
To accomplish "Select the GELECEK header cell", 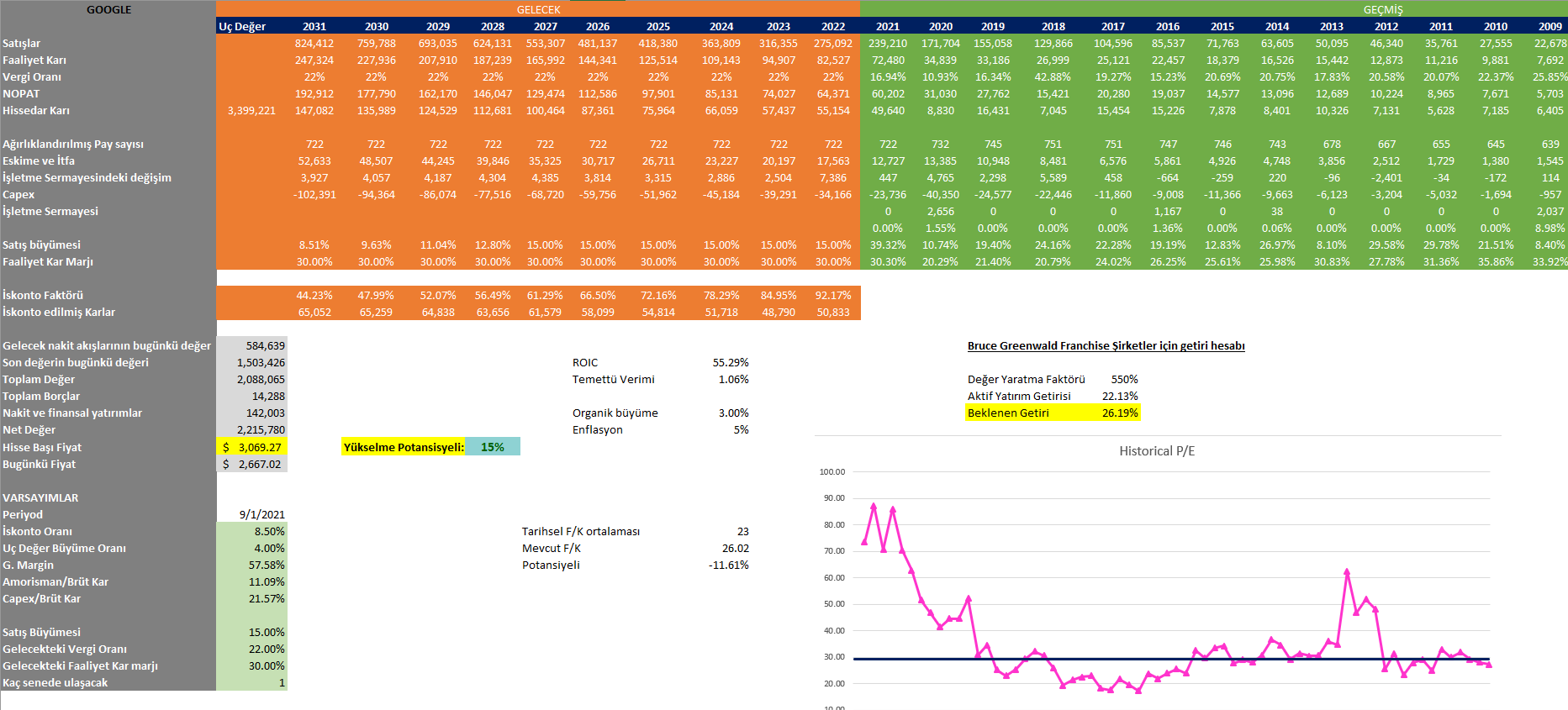I will pyautogui.click(x=538, y=9).
